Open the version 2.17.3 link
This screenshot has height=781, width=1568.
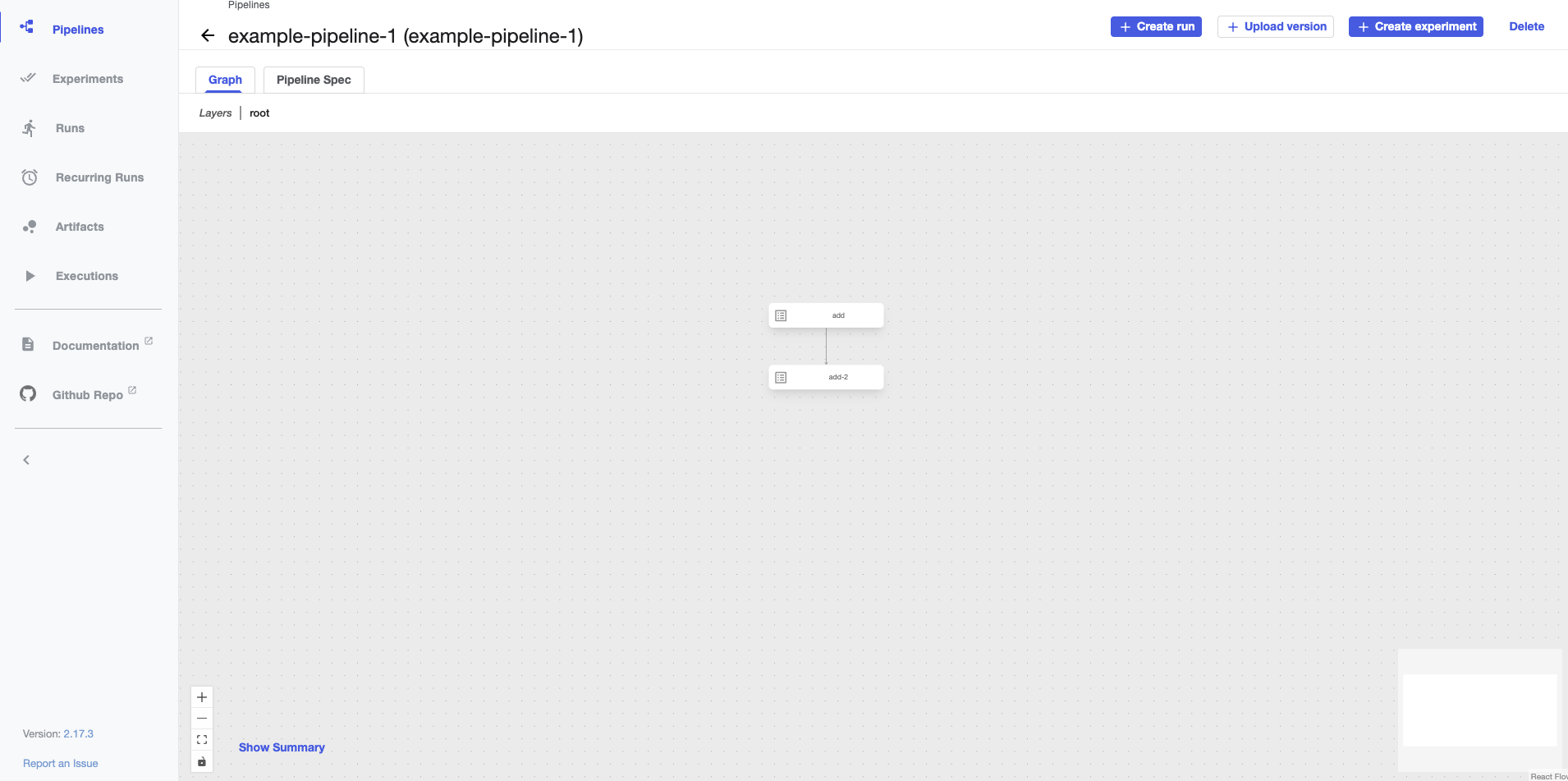pos(79,733)
